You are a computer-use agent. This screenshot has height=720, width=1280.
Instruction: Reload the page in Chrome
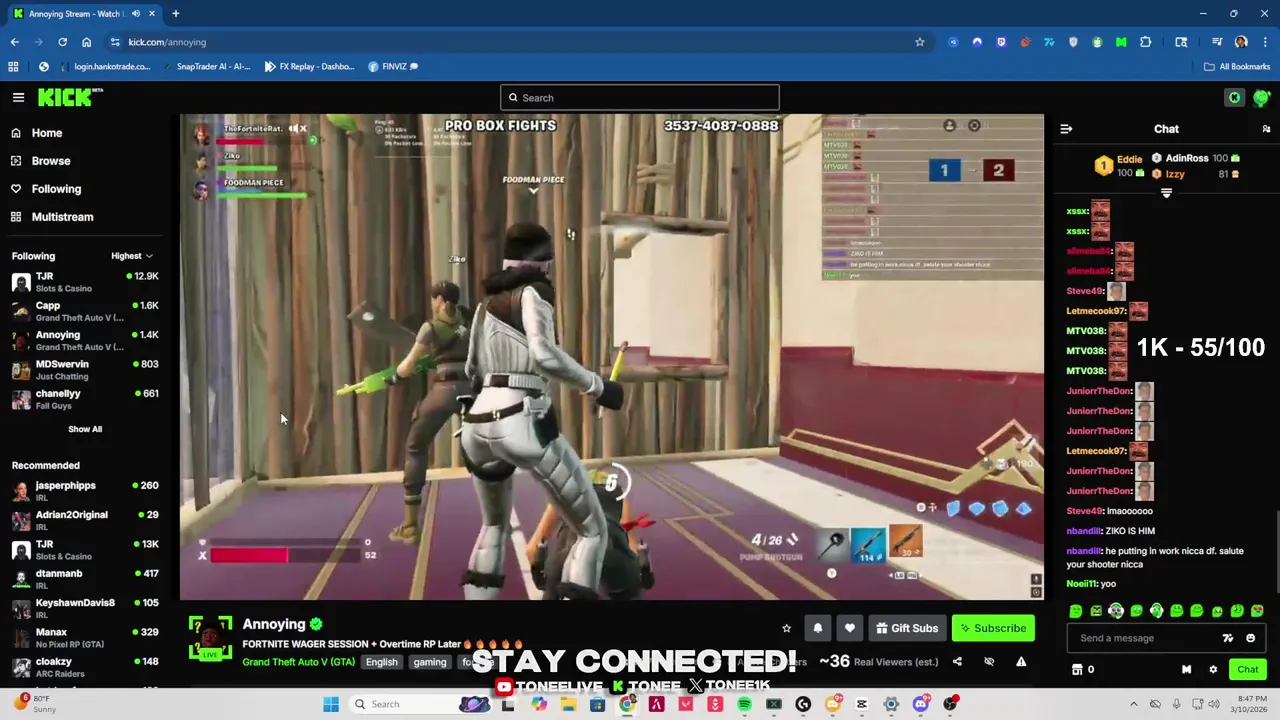[x=62, y=42]
